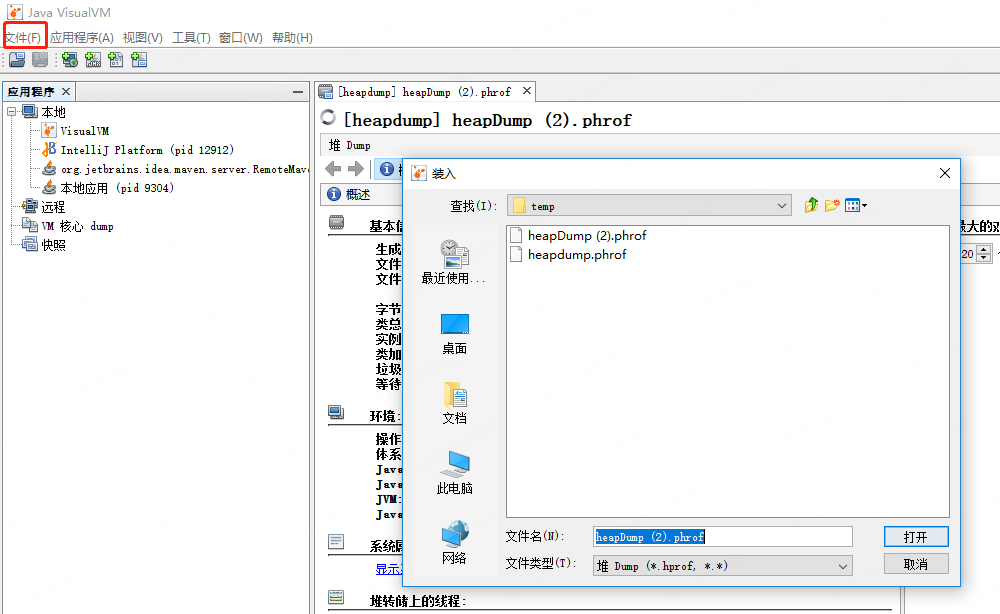Open the view menu icon in dialog
The width and height of the screenshot is (1000, 614).
pyautogui.click(x=855, y=205)
